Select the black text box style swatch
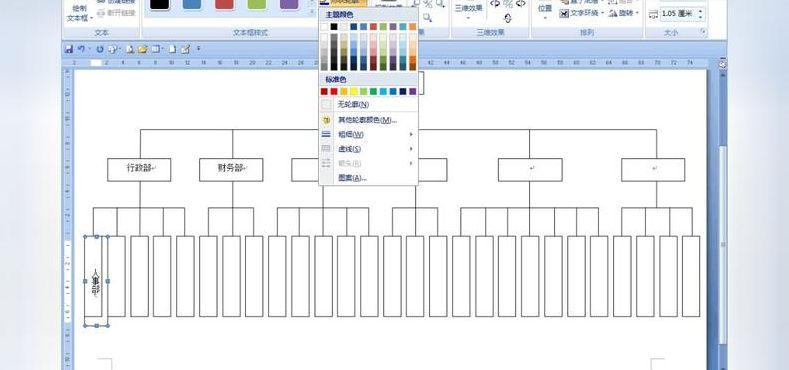 [160, 5]
